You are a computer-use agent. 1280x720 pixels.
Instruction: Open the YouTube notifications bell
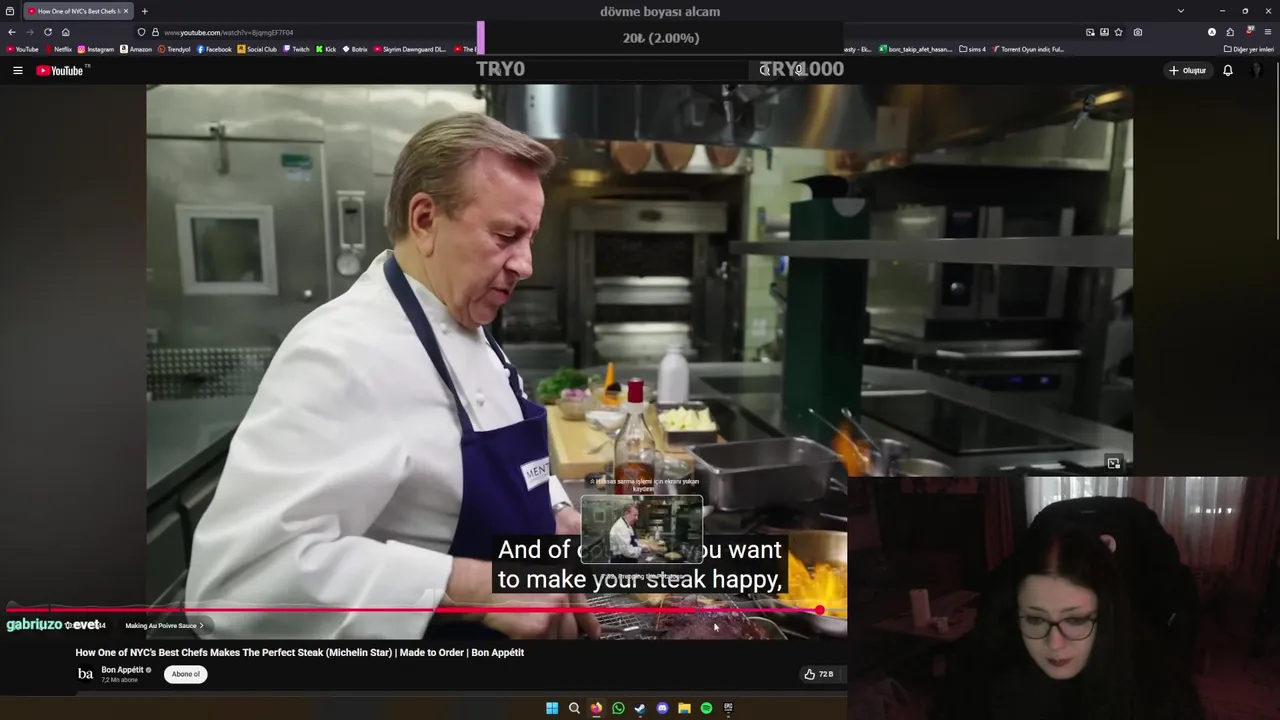[1228, 70]
